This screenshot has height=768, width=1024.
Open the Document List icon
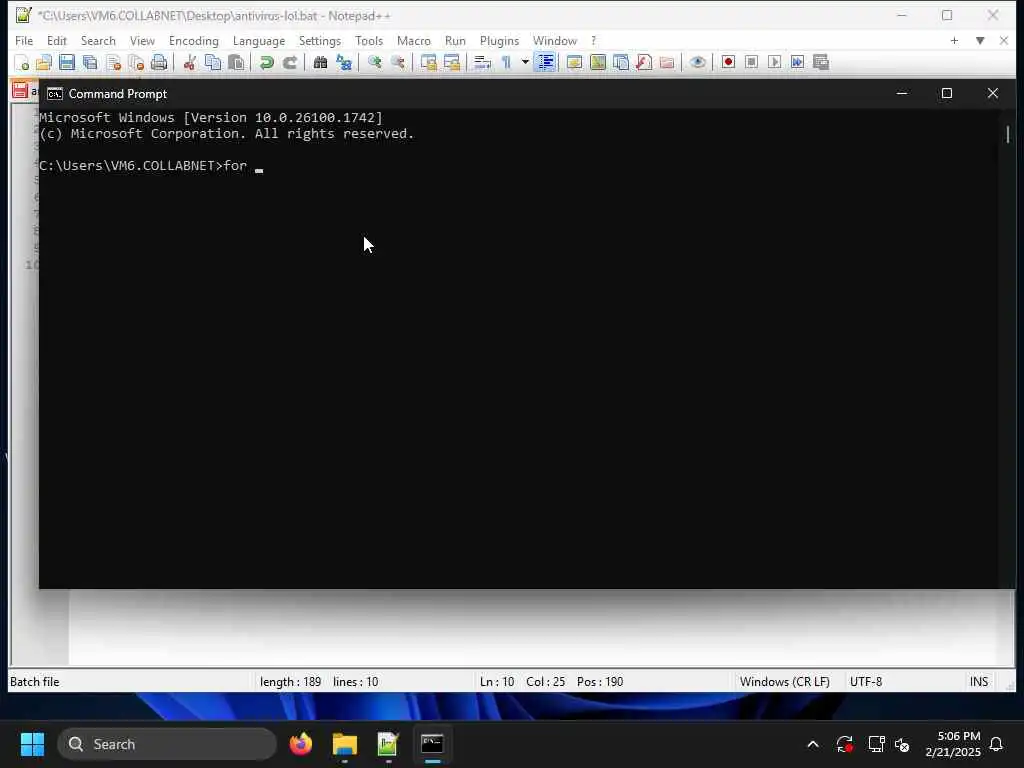(x=621, y=63)
